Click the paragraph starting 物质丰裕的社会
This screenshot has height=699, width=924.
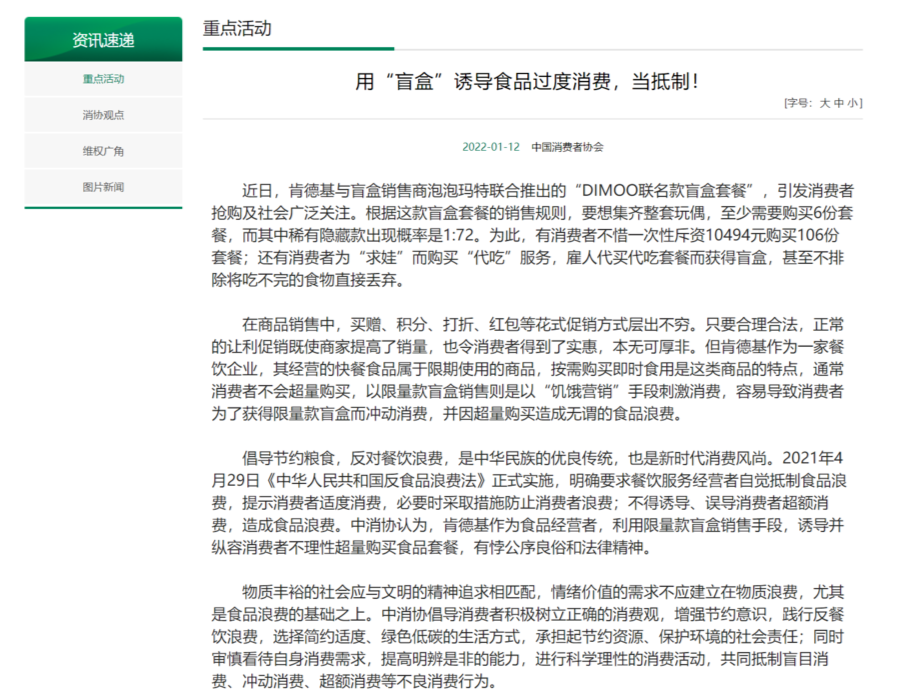[528, 637]
